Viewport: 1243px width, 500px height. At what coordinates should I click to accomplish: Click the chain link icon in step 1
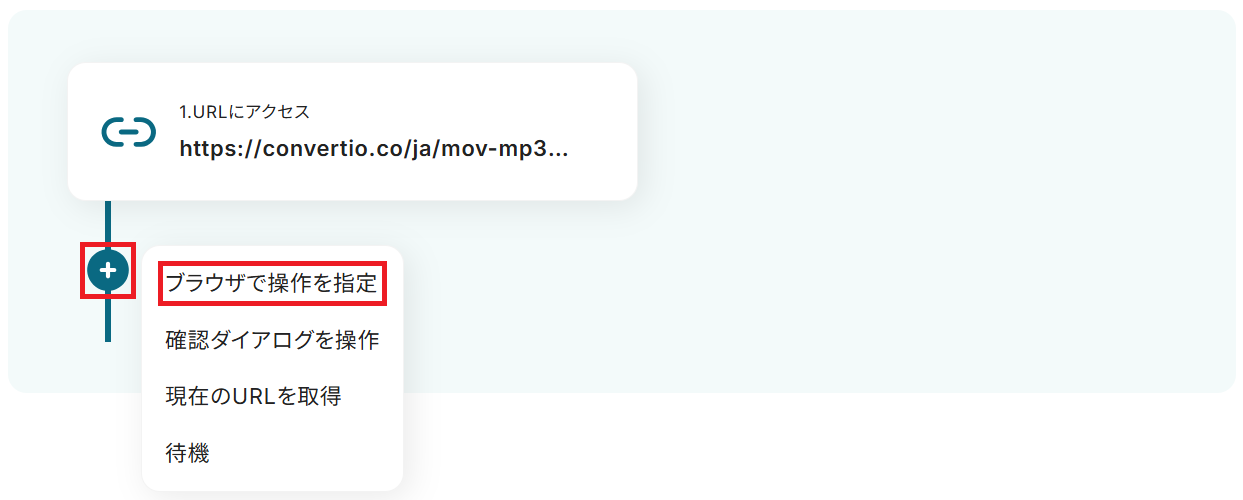coord(129,131)
